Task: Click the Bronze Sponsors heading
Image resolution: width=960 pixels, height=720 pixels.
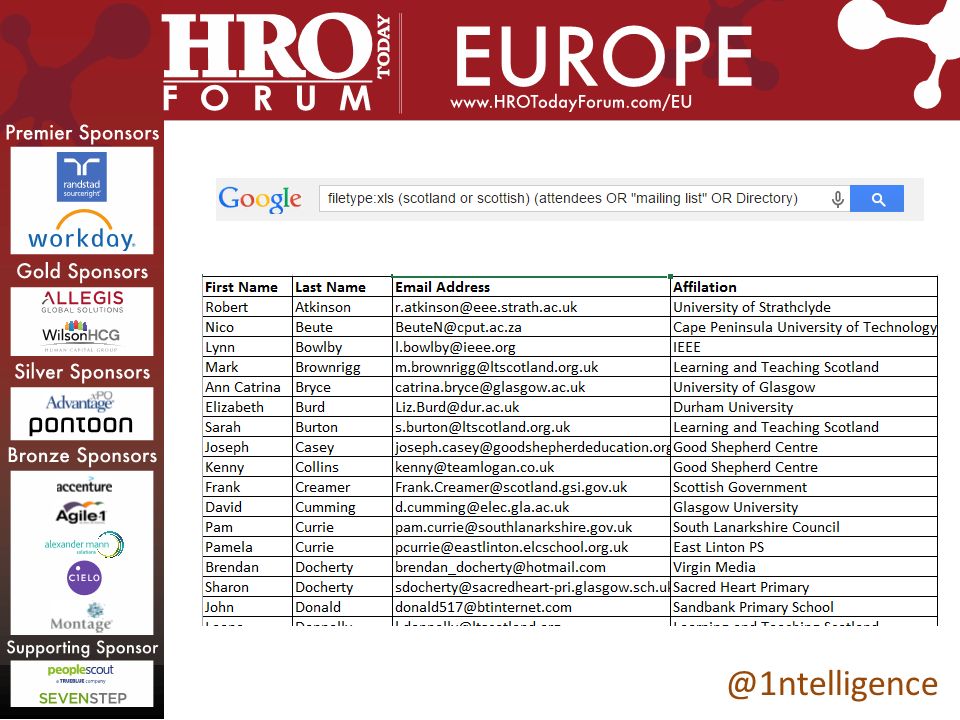Action: pyautogui.click(x=82, y=456)
